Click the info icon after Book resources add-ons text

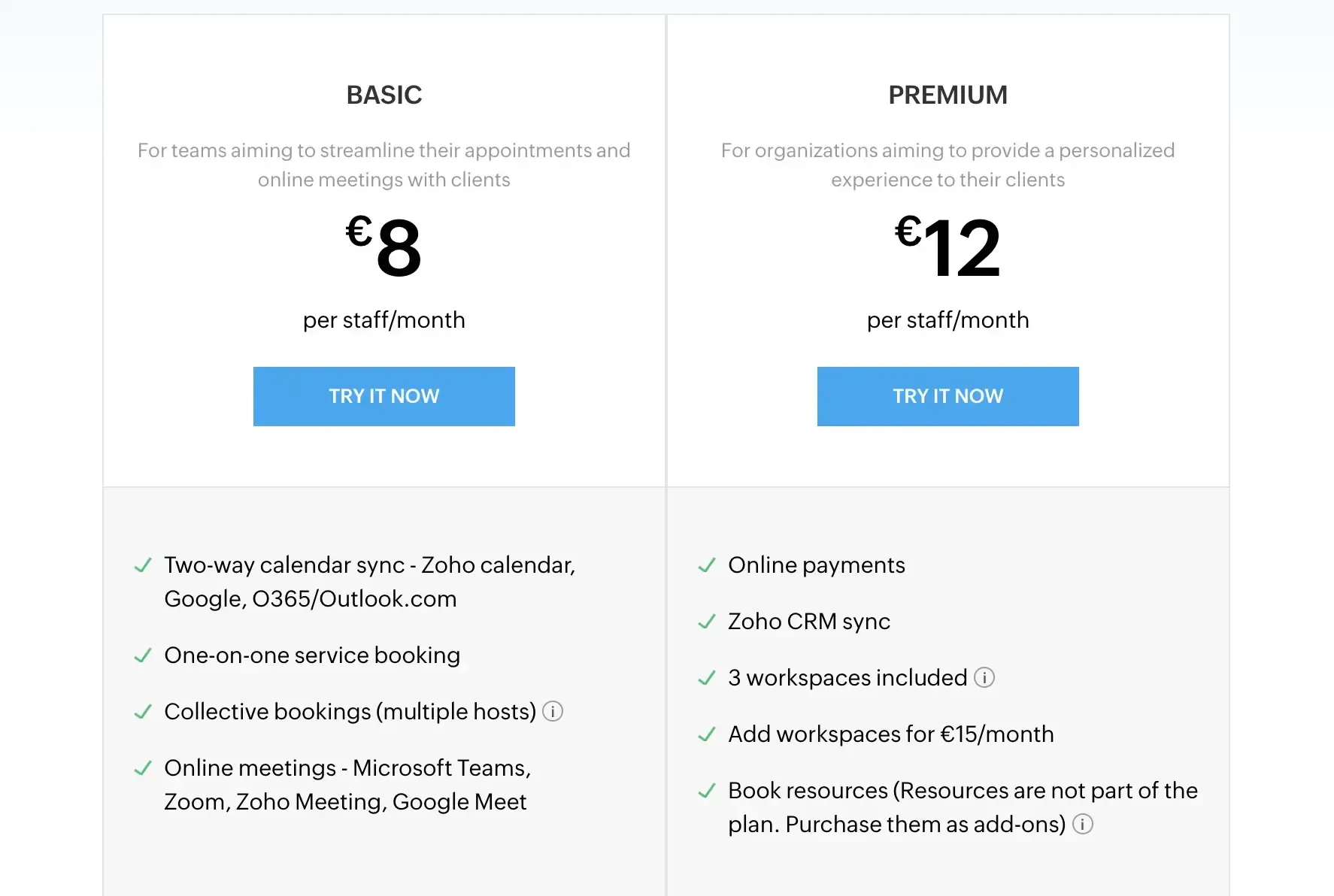(1083, 824)
